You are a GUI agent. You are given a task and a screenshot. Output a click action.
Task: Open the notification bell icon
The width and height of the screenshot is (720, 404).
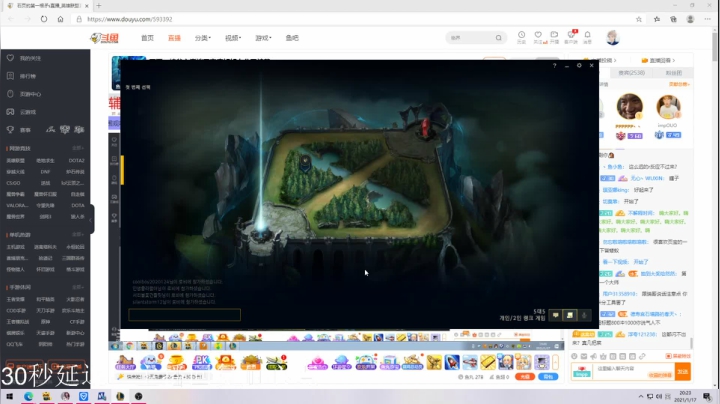587,35
